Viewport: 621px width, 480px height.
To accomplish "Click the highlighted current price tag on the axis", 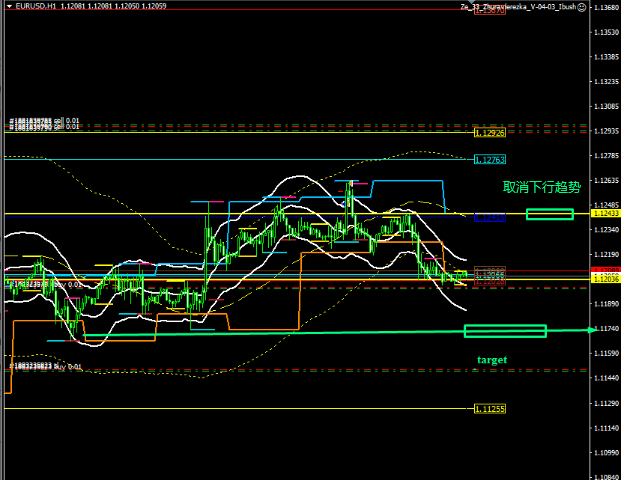I will (605, 274).
